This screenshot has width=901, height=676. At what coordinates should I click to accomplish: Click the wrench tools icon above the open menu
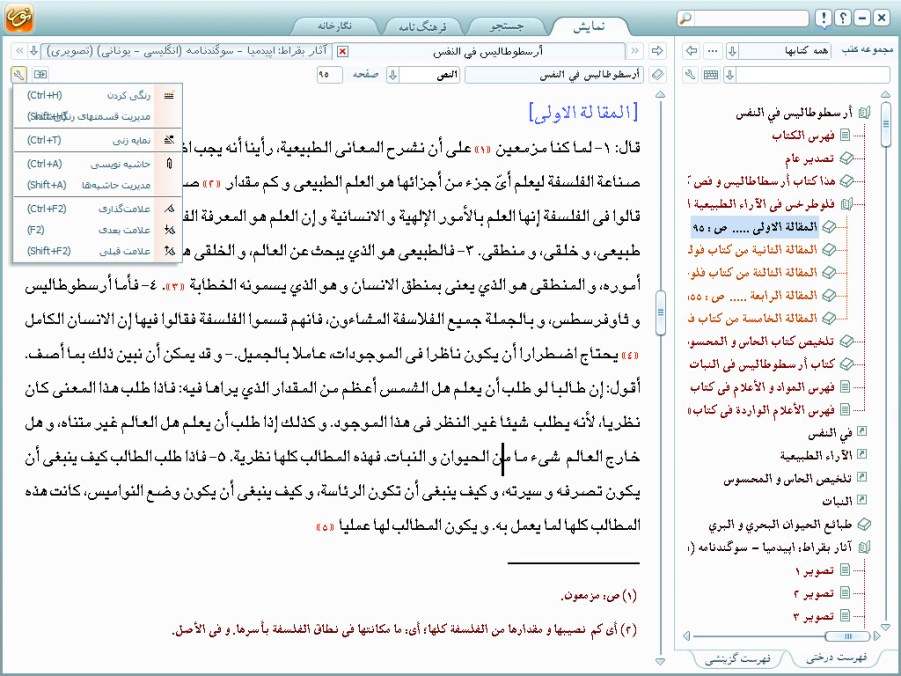18,74
